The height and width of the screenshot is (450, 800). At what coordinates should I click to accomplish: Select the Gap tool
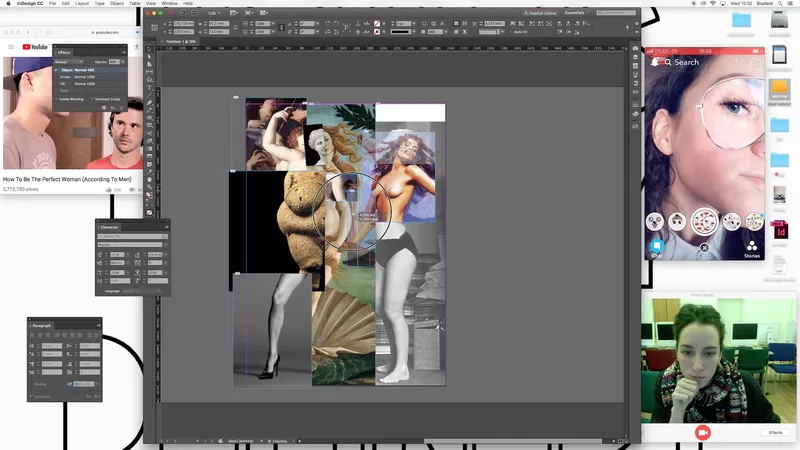click(149, 72)
